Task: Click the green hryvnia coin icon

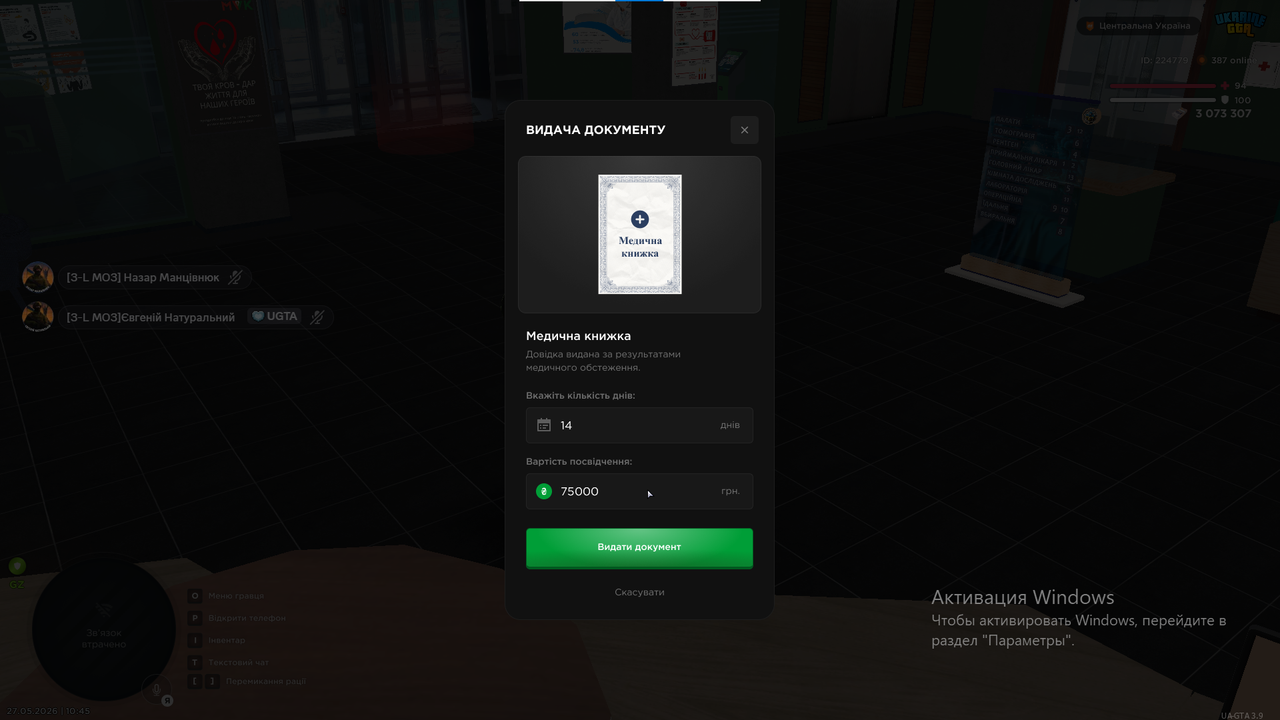Action: point(544,491)
